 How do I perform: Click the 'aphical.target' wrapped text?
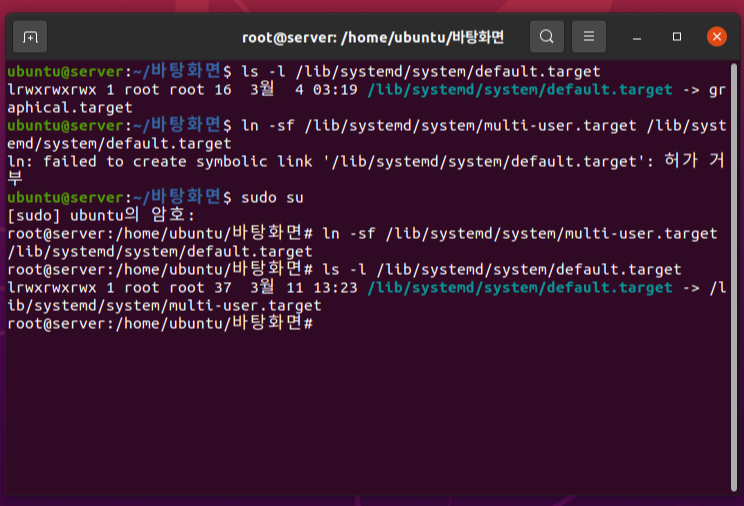(x=70, y=108)
